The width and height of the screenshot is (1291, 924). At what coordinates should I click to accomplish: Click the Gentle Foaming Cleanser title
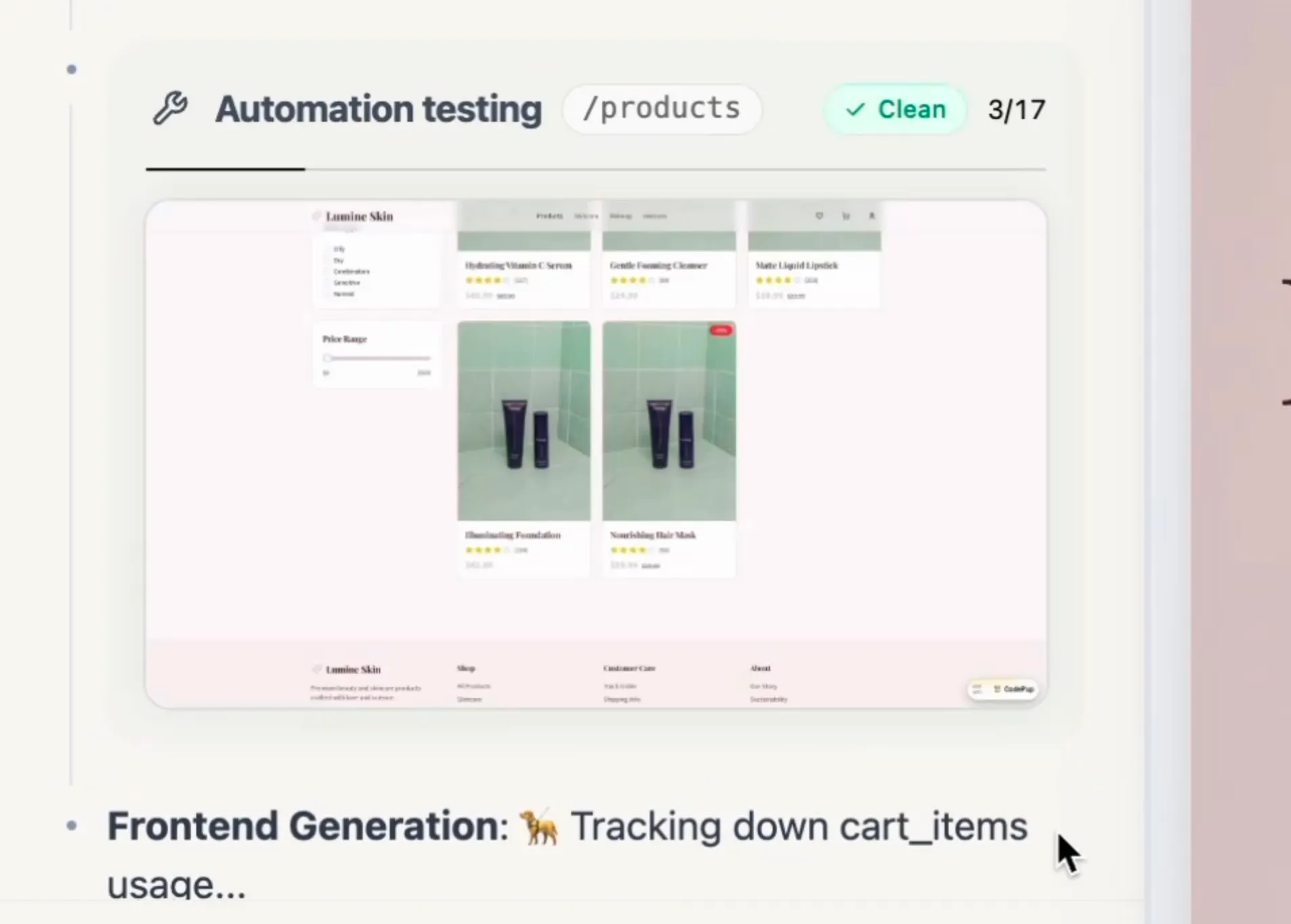(x=658, y=265)
